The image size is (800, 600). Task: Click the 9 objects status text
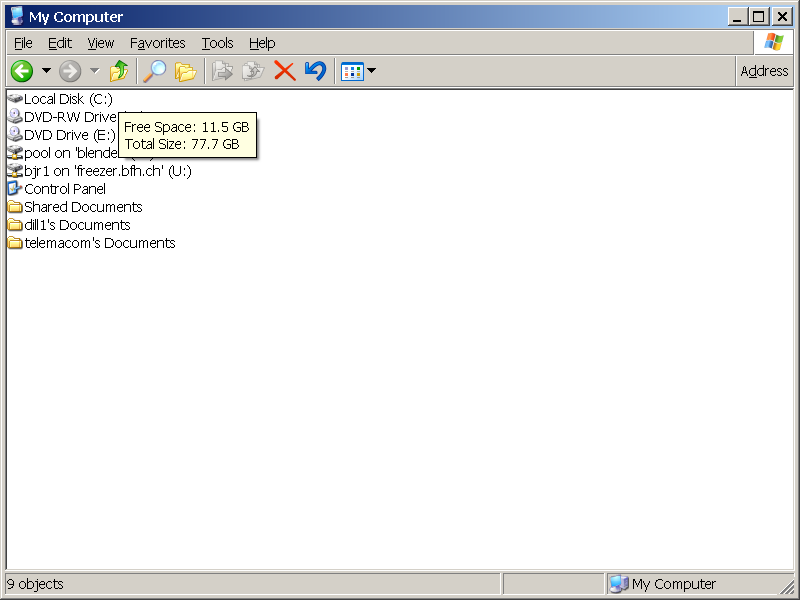pos(35,584)
